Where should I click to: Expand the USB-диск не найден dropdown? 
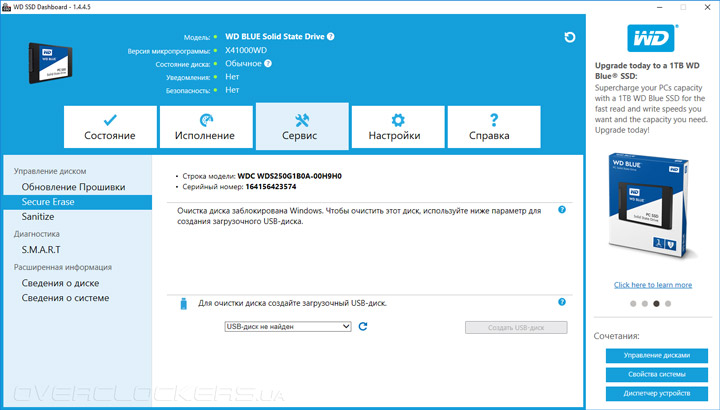[x=288, y=326]
